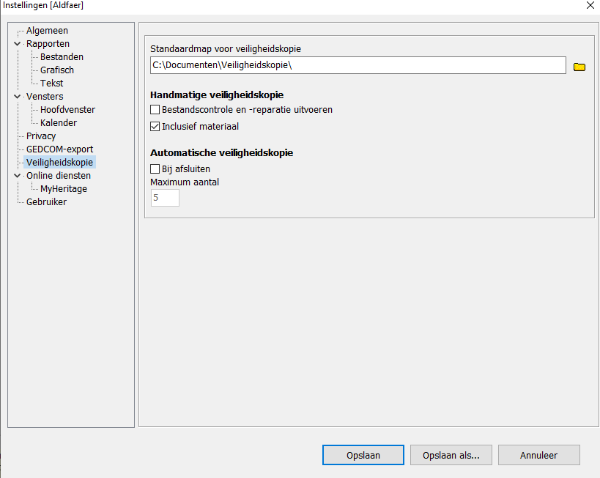
Task: Open MyHeritage online service settings
Action: coord(64,188)
